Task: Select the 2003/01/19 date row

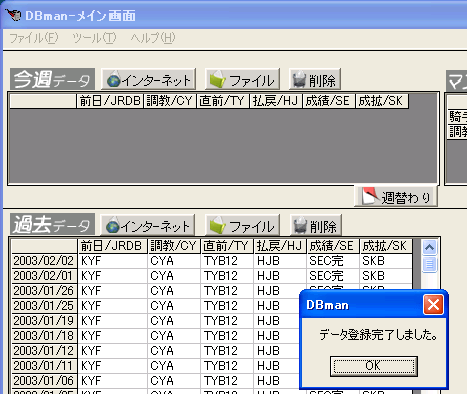Action: [x=44, y=321]
